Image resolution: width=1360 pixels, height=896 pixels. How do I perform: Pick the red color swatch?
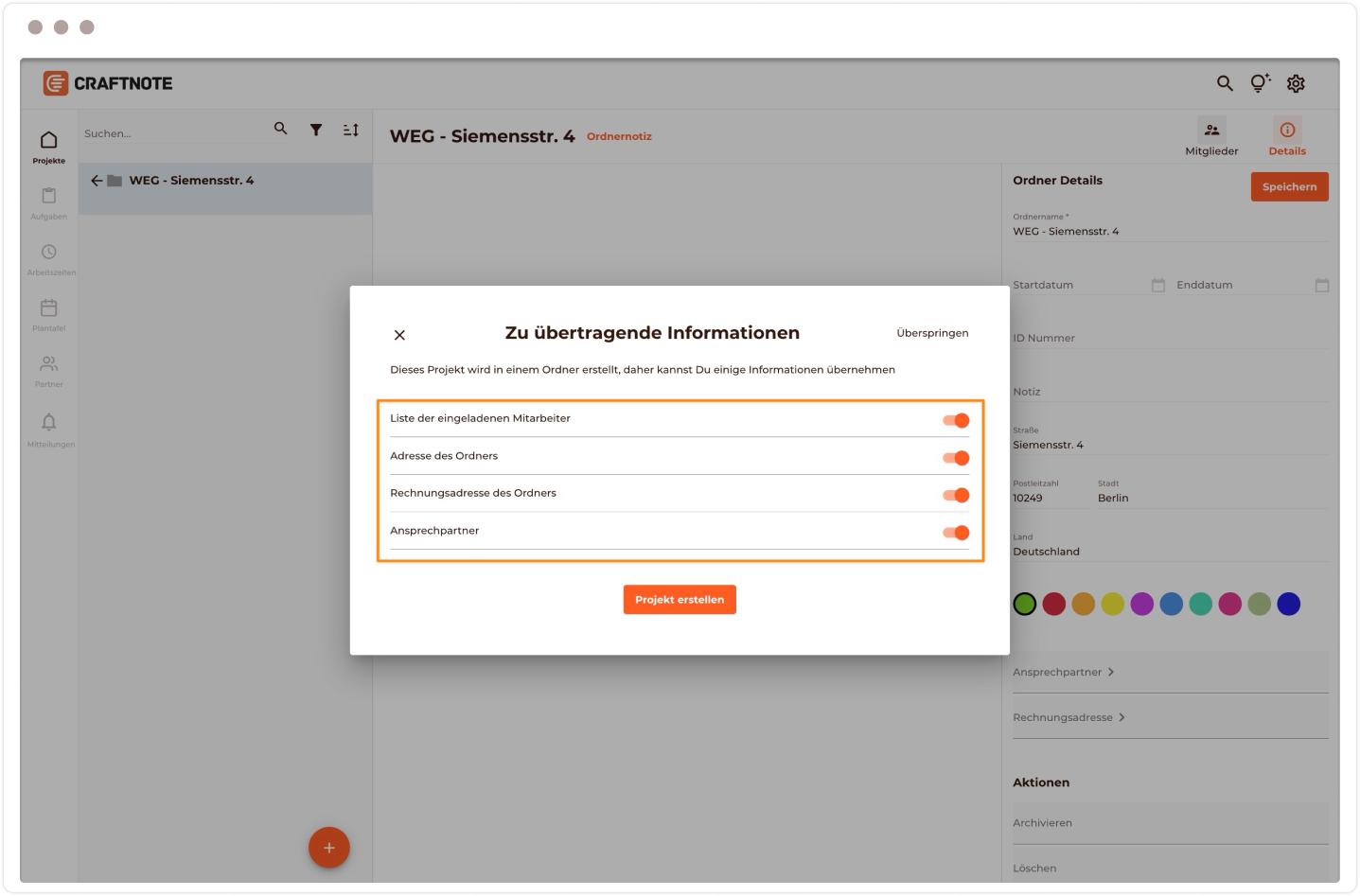[x=1054, y=604]
